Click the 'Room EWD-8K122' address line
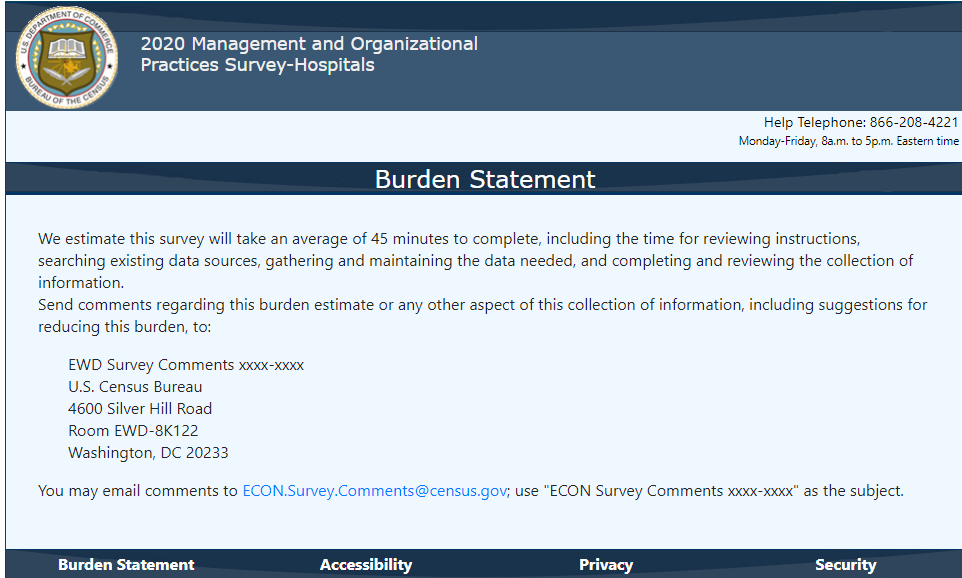Viewport: 962px width, 578px height. [133, 431]
